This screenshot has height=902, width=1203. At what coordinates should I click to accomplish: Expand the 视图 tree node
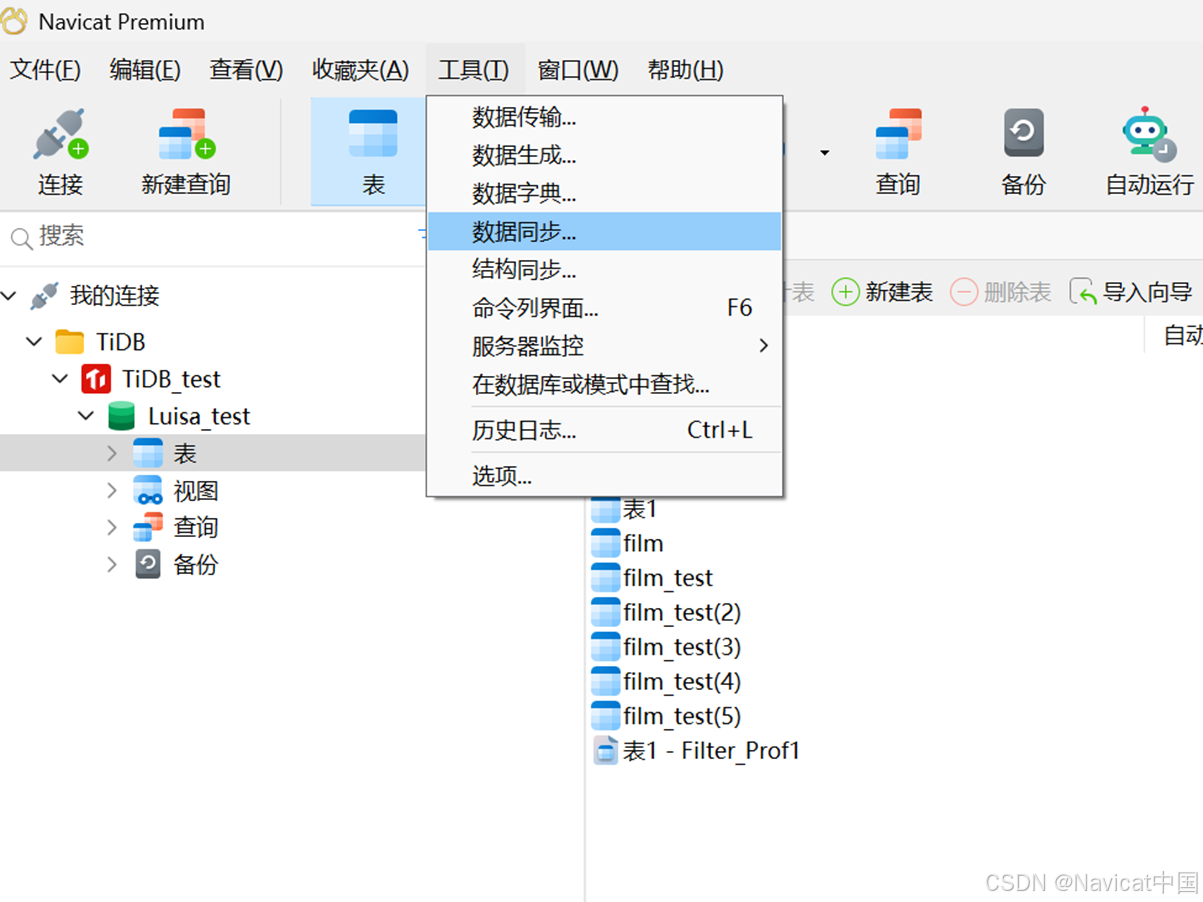pyautogui.click(x=112, y=491)
